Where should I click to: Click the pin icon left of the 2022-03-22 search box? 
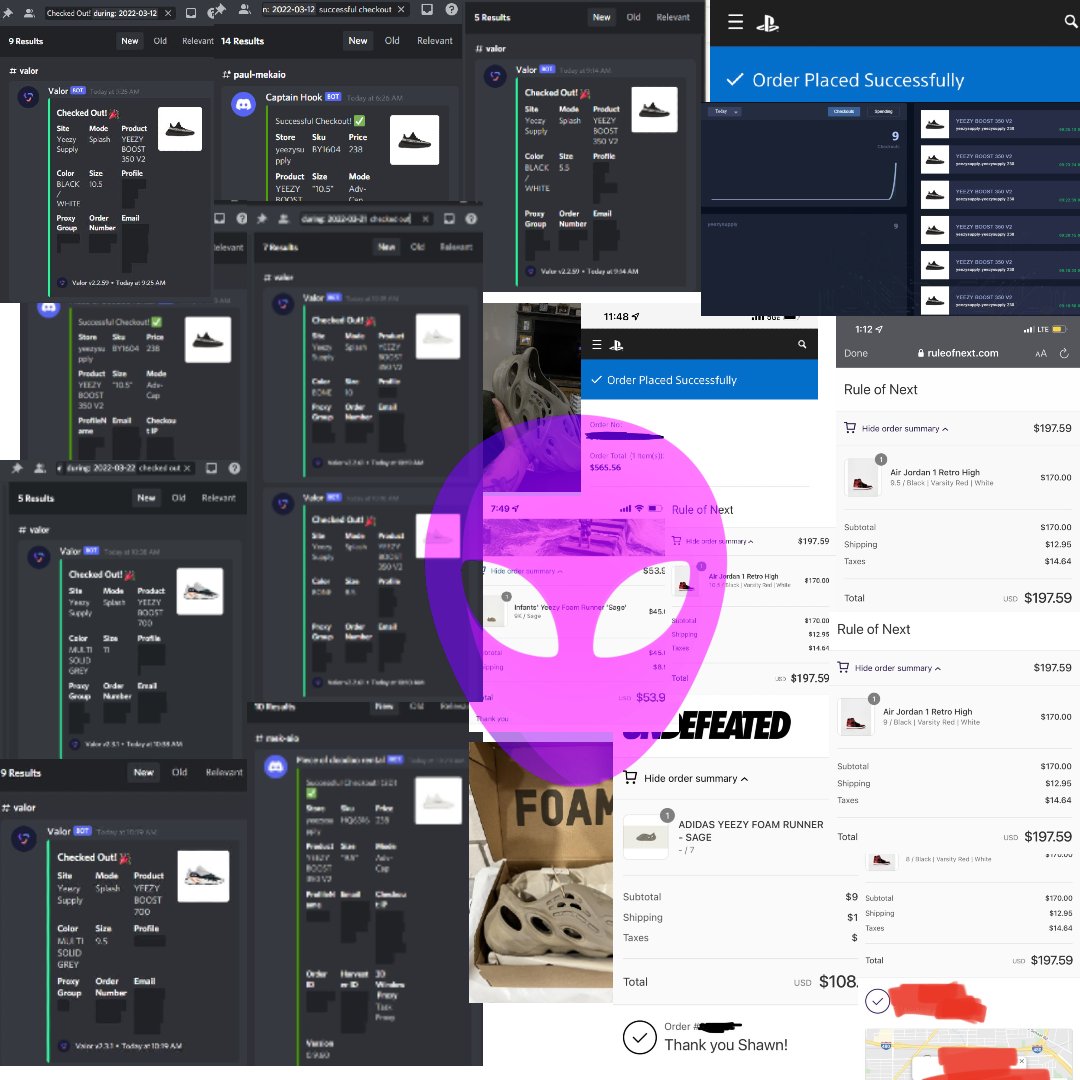click(17, 468)
